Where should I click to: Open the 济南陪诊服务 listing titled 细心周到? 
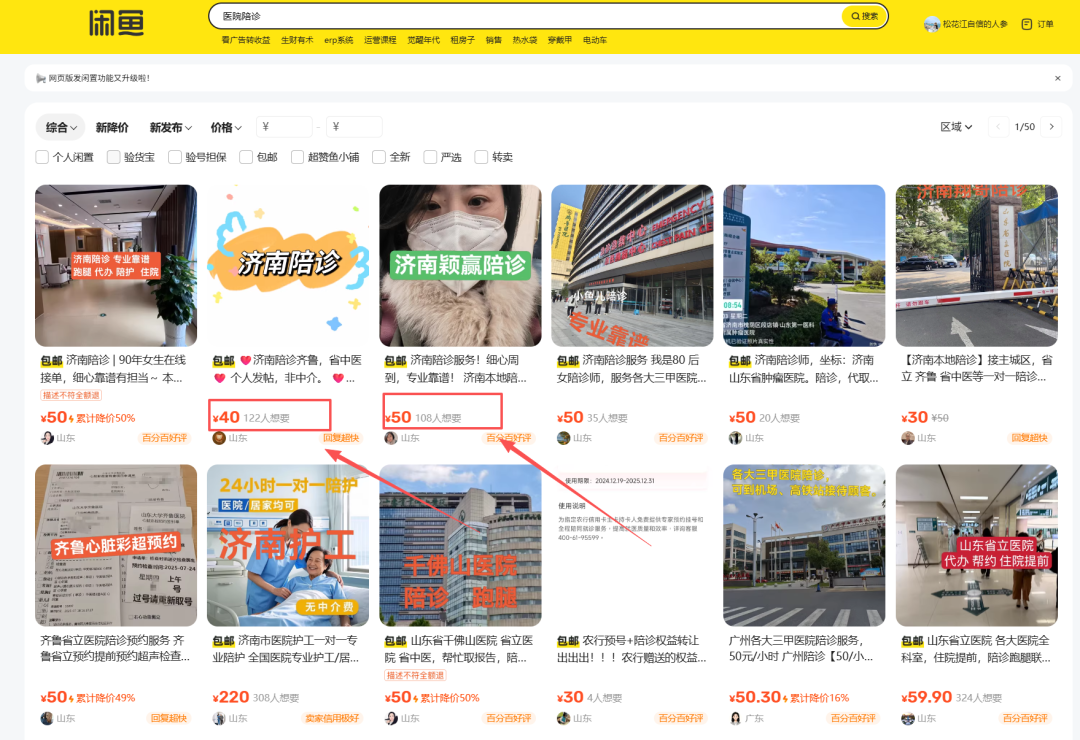[x=459, y=265]
